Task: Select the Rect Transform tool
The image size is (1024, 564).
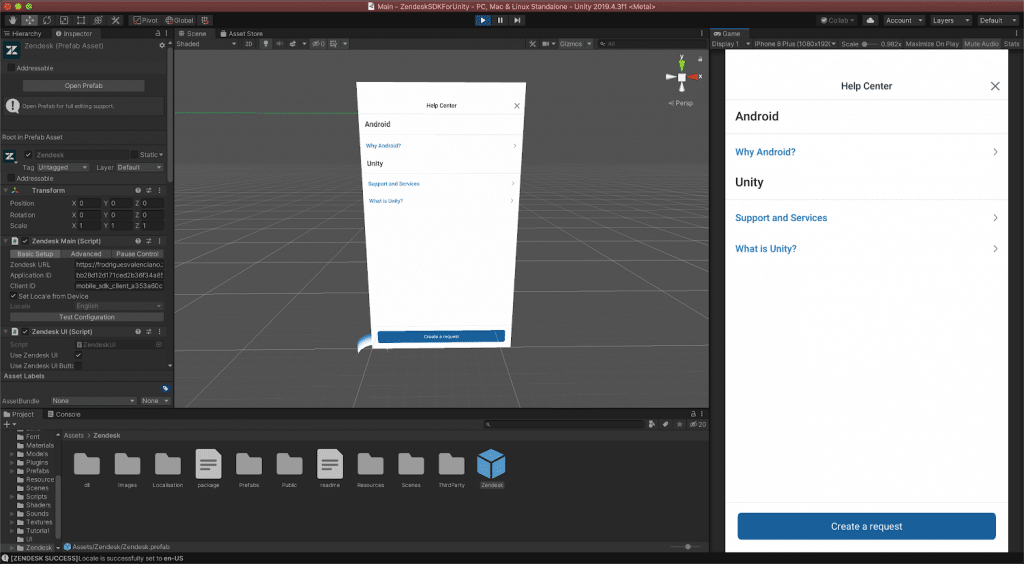Action: 81,20
